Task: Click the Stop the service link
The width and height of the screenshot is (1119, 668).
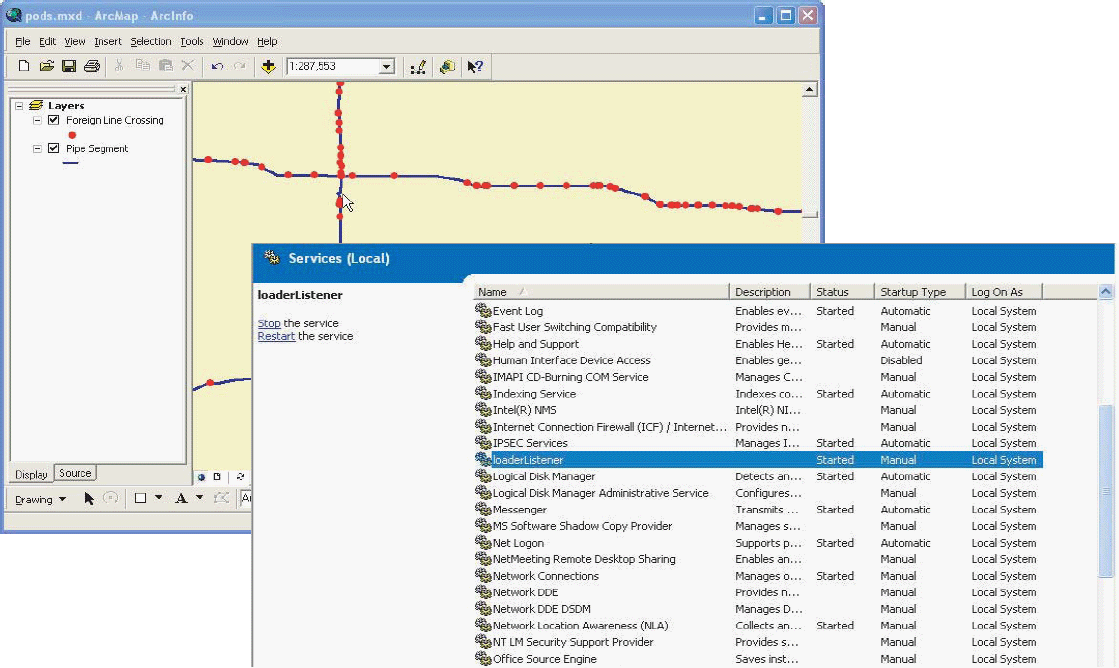Action: 269,323
